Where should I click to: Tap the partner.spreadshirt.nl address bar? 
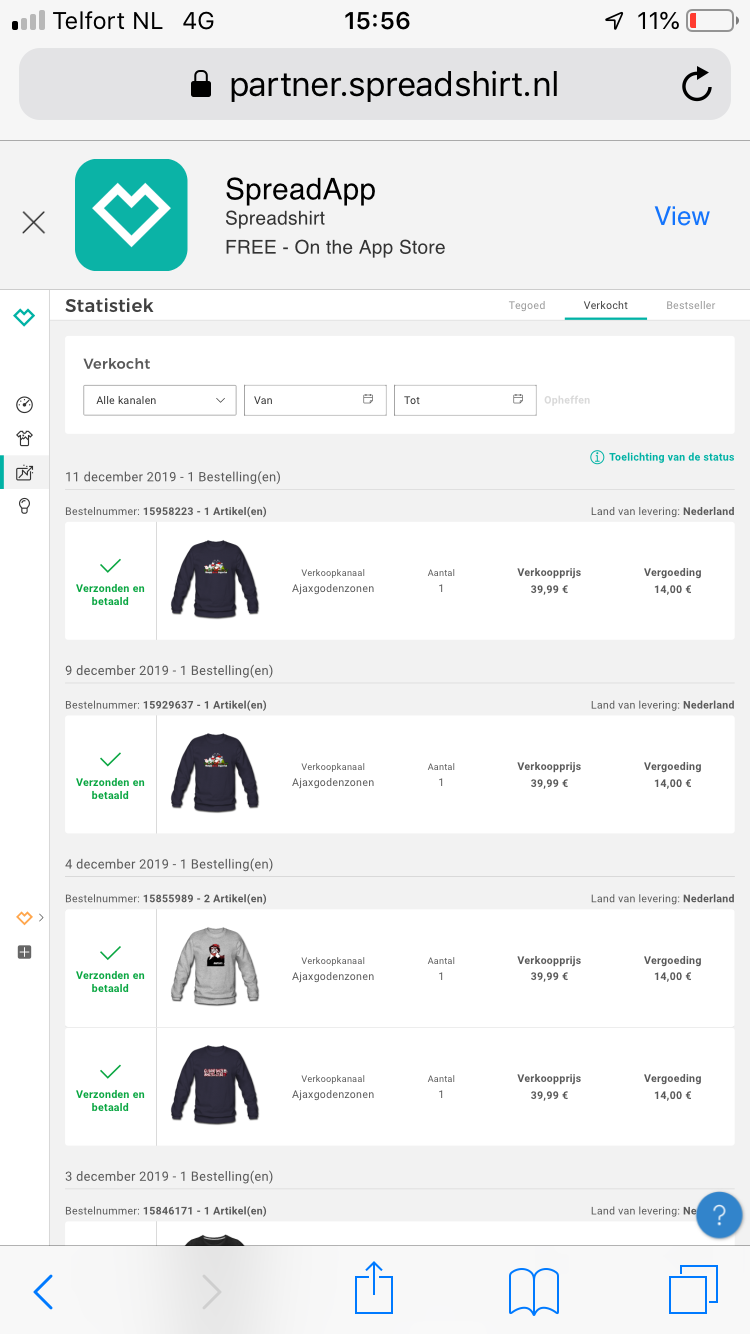375,85
